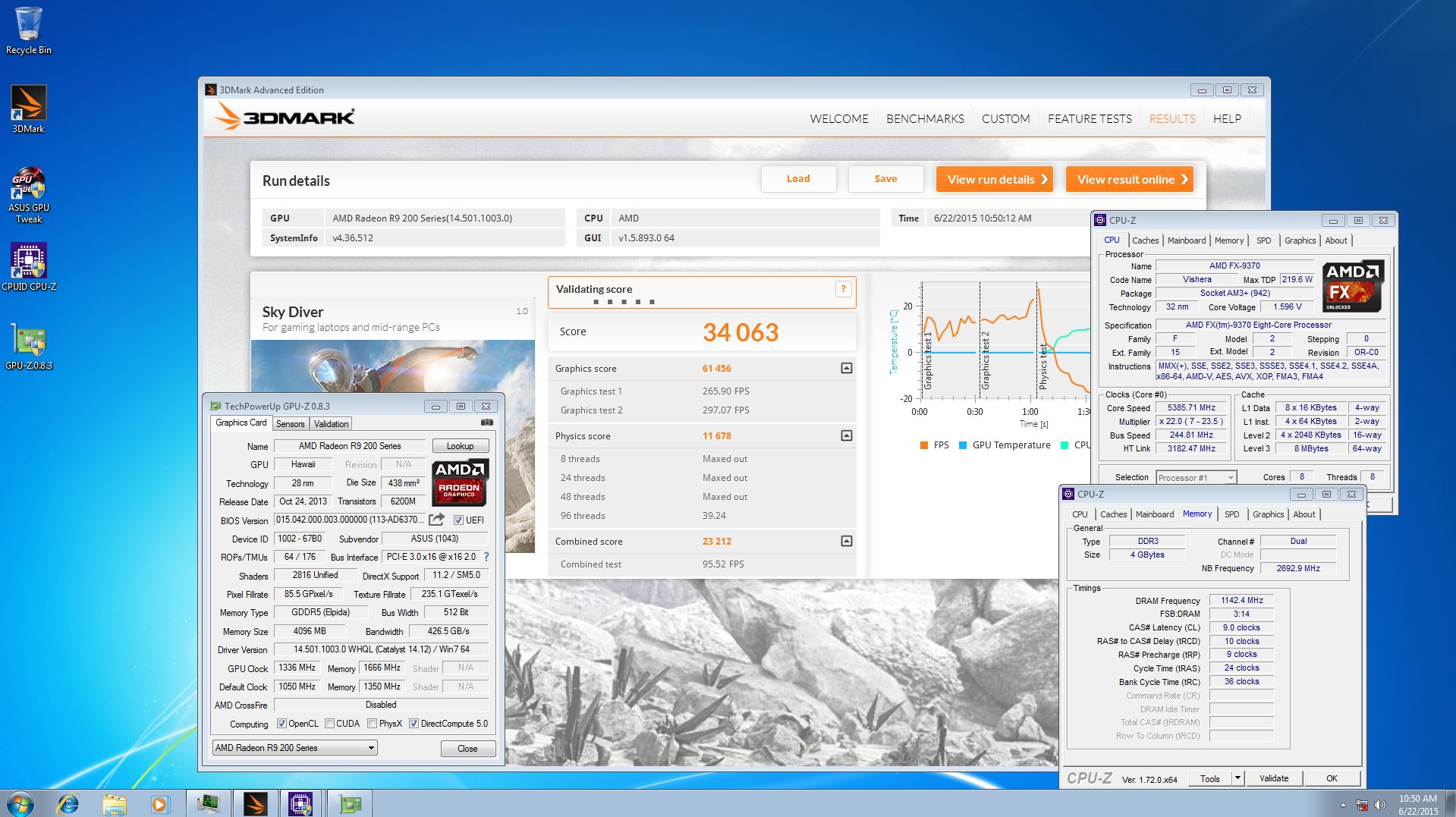Screen dimensions: 1456x817
Task: Click the 3DMark logo in the header
Action: (x=285, y=117)
